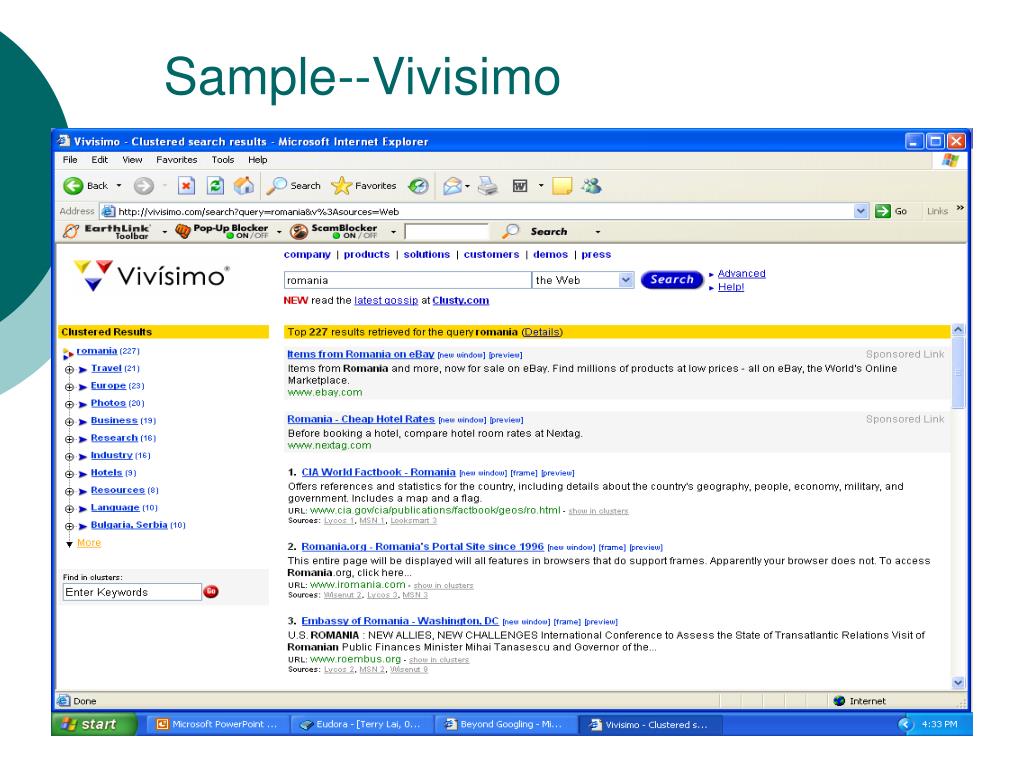Open the Messenger people icon
The width and height of the screenshot is (1024, 768).
592,186
